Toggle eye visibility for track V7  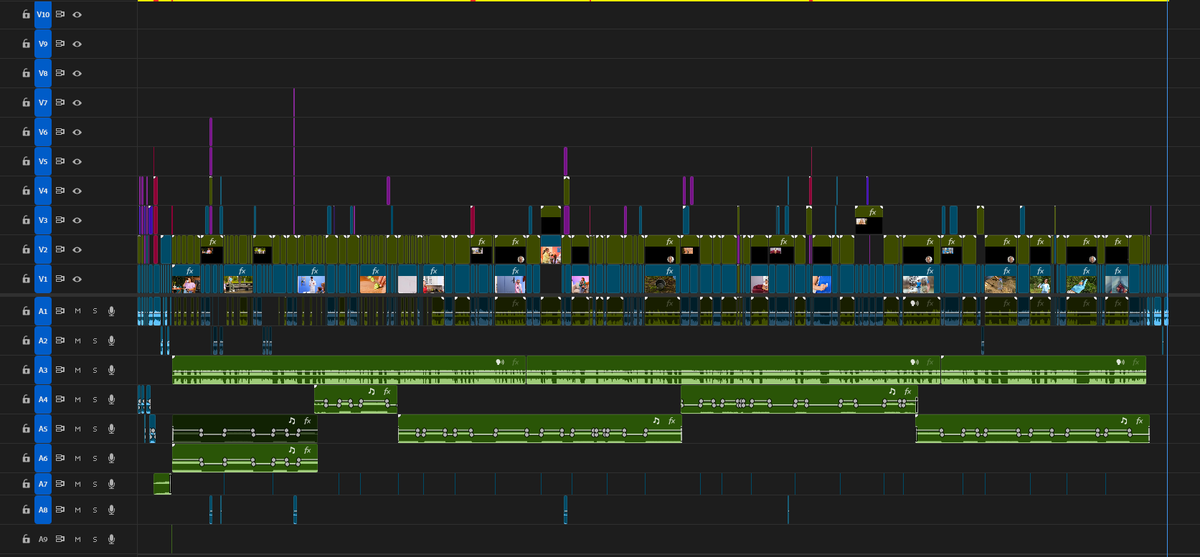point(77,103)
